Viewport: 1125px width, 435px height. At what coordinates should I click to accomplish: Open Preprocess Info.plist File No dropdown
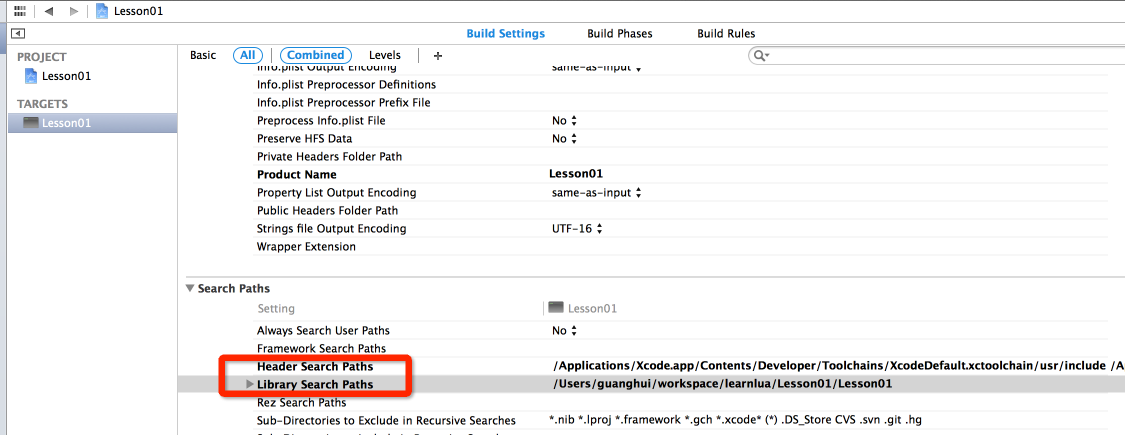565,121
